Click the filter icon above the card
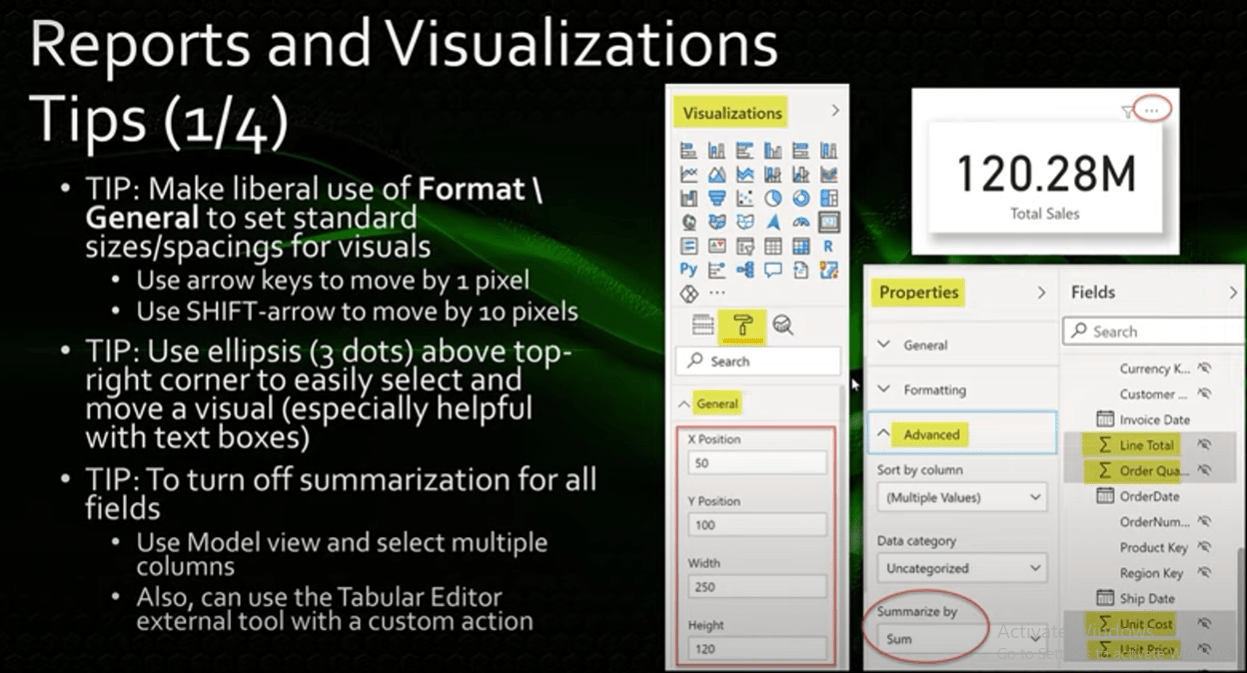The width and height of the screenshot is (1247, 673). click(x=1128, y=113)
